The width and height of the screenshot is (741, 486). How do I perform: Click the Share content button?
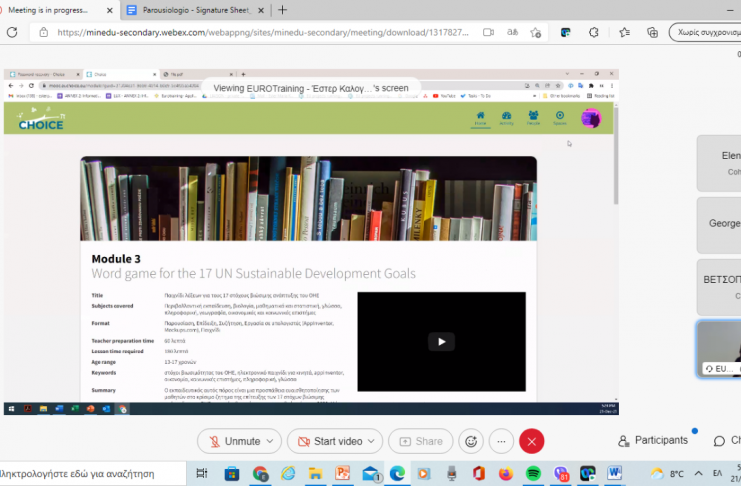tap(420, 441)
